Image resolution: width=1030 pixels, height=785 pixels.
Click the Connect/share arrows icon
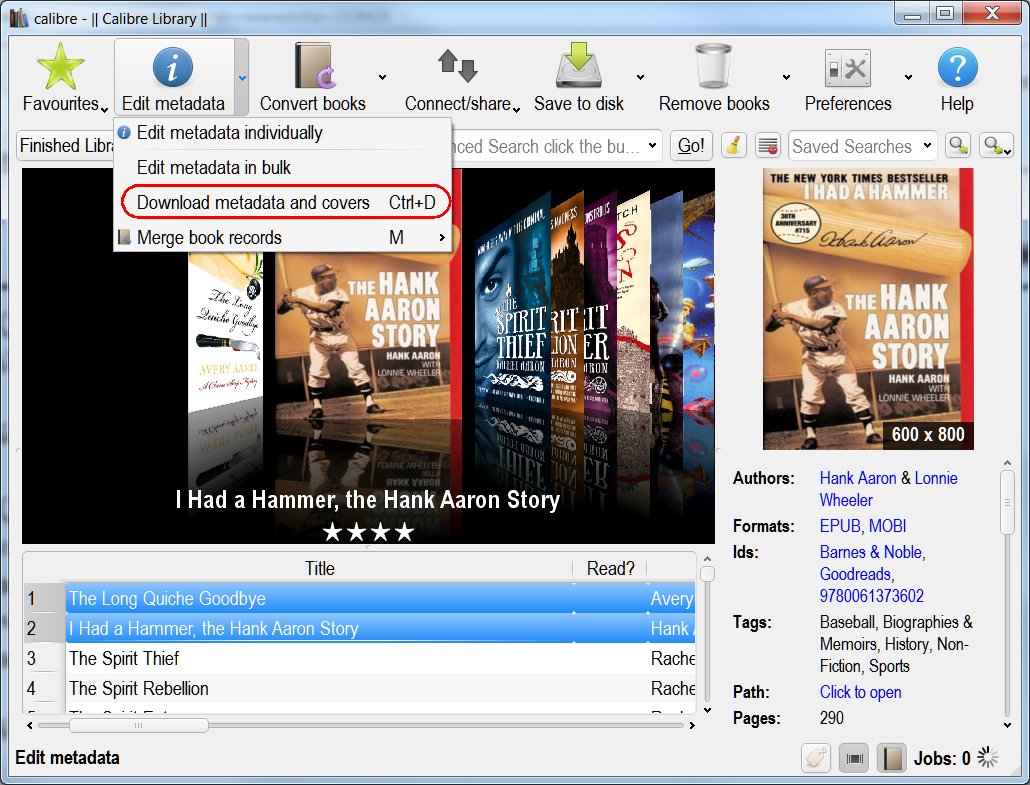[457, 66]
